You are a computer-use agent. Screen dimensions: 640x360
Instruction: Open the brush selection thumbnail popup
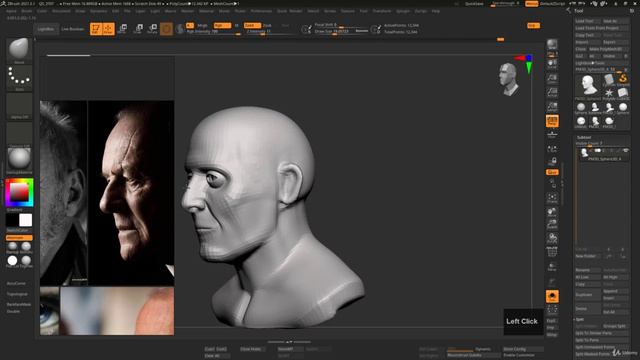pyautogui.click(x=19, y=50)
